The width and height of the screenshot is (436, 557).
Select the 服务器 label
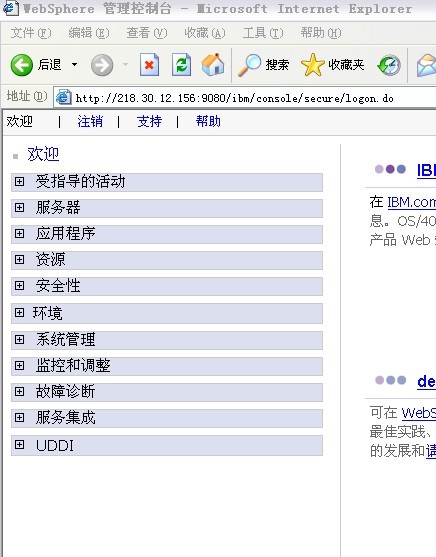[x=58, y=207]
